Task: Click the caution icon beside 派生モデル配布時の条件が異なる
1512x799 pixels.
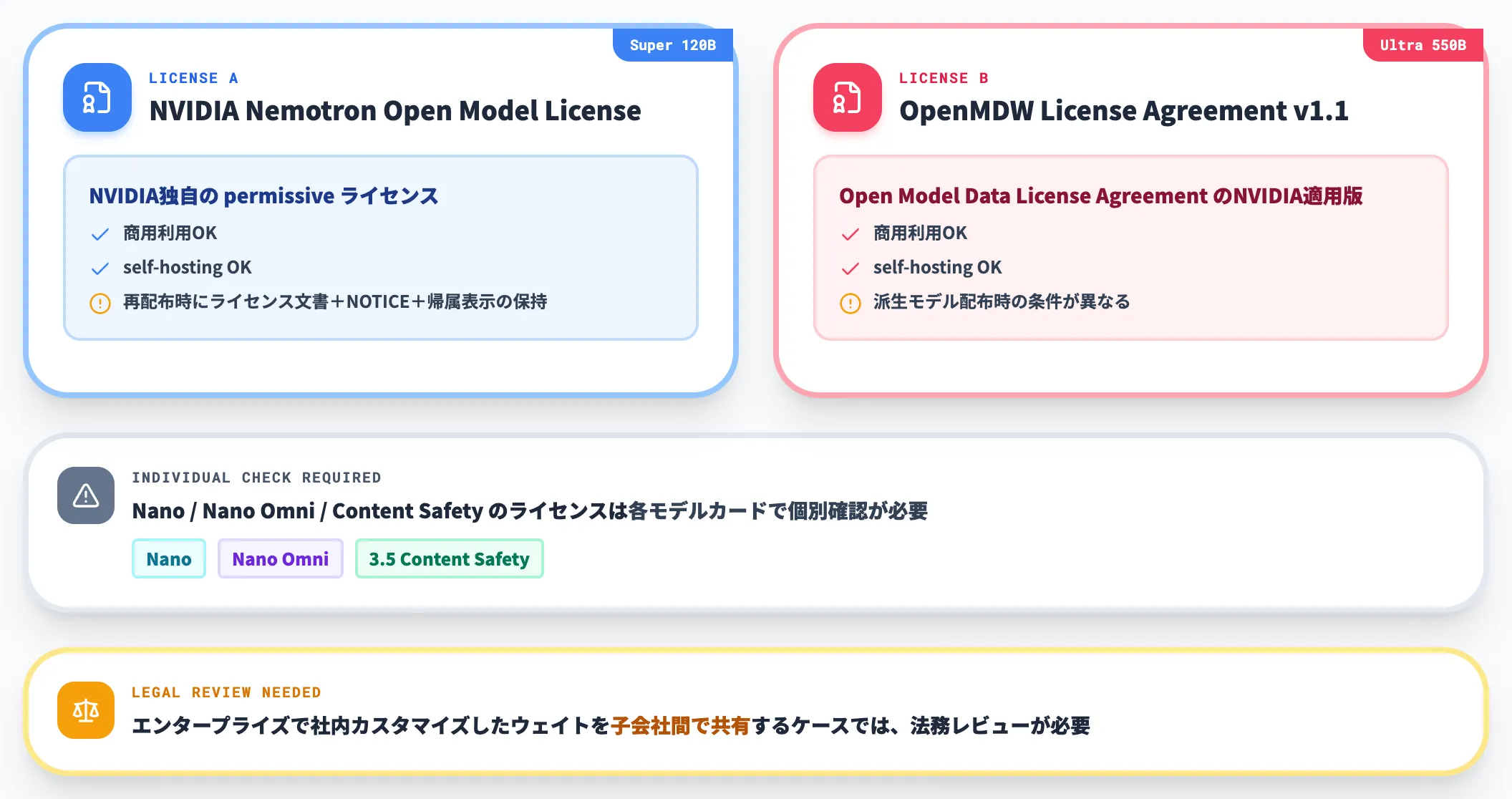Action: (x=850, y=303)
